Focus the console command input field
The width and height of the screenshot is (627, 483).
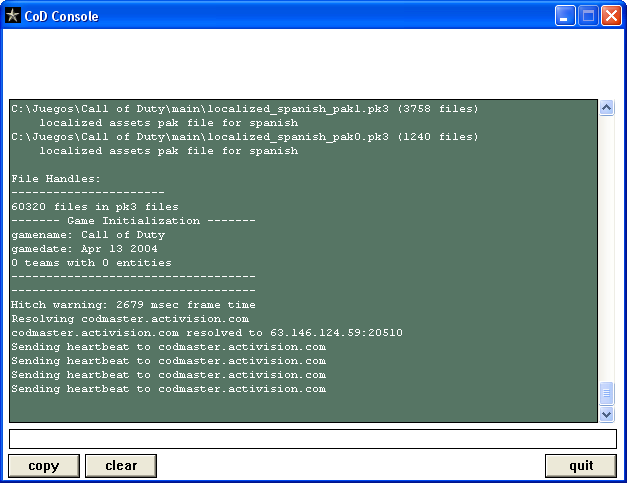pyautogui.click(x=313, y=439)
